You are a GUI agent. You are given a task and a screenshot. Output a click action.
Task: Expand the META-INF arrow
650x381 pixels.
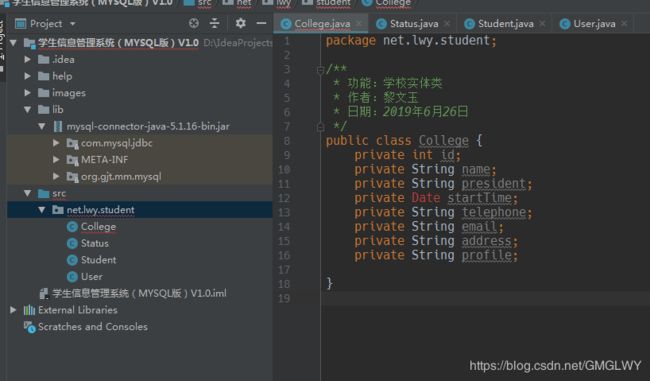coord(56,159)
